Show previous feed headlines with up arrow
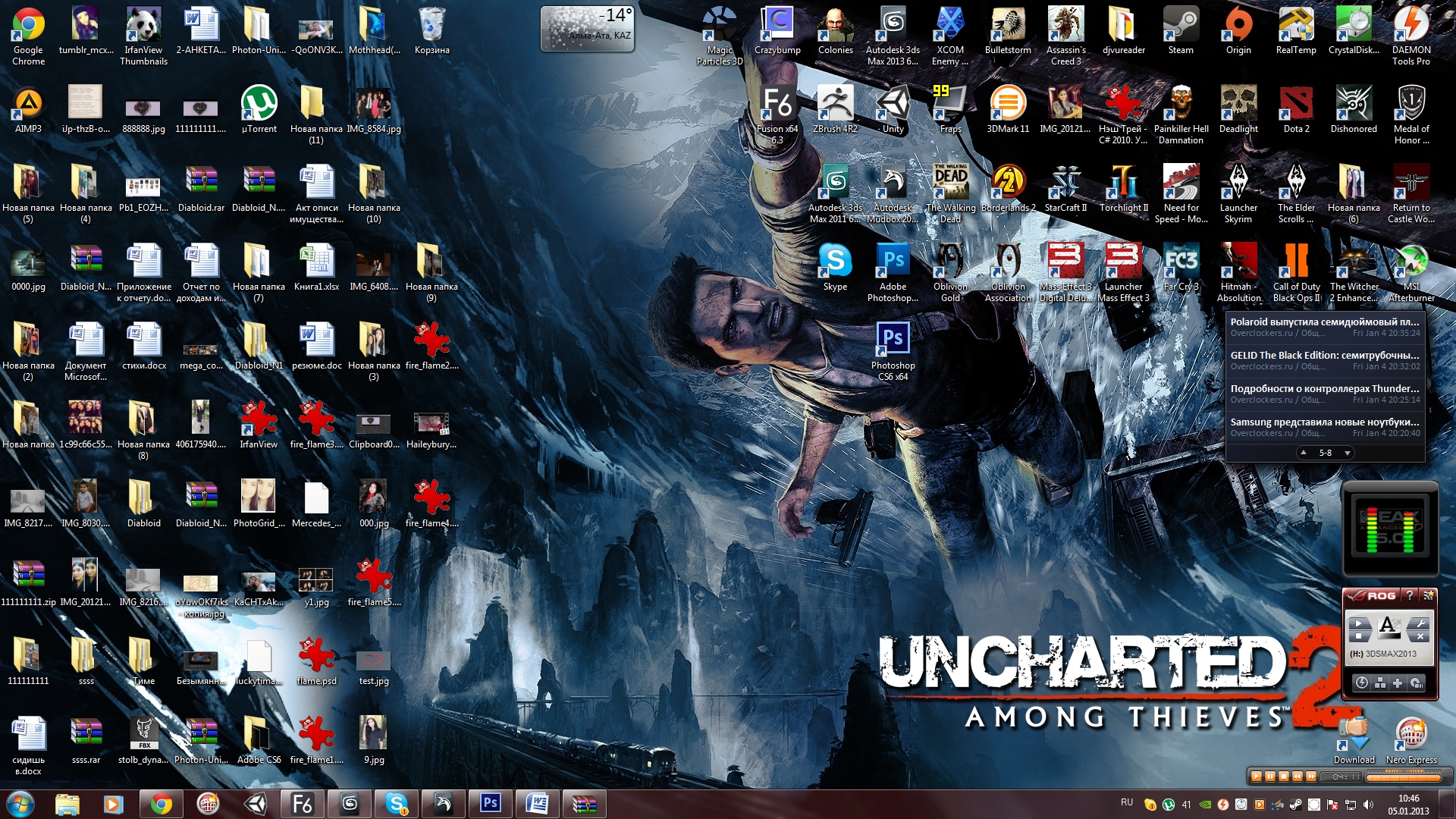The height and width of the screenshot is (819, 1456). [x=1304, y=453]
